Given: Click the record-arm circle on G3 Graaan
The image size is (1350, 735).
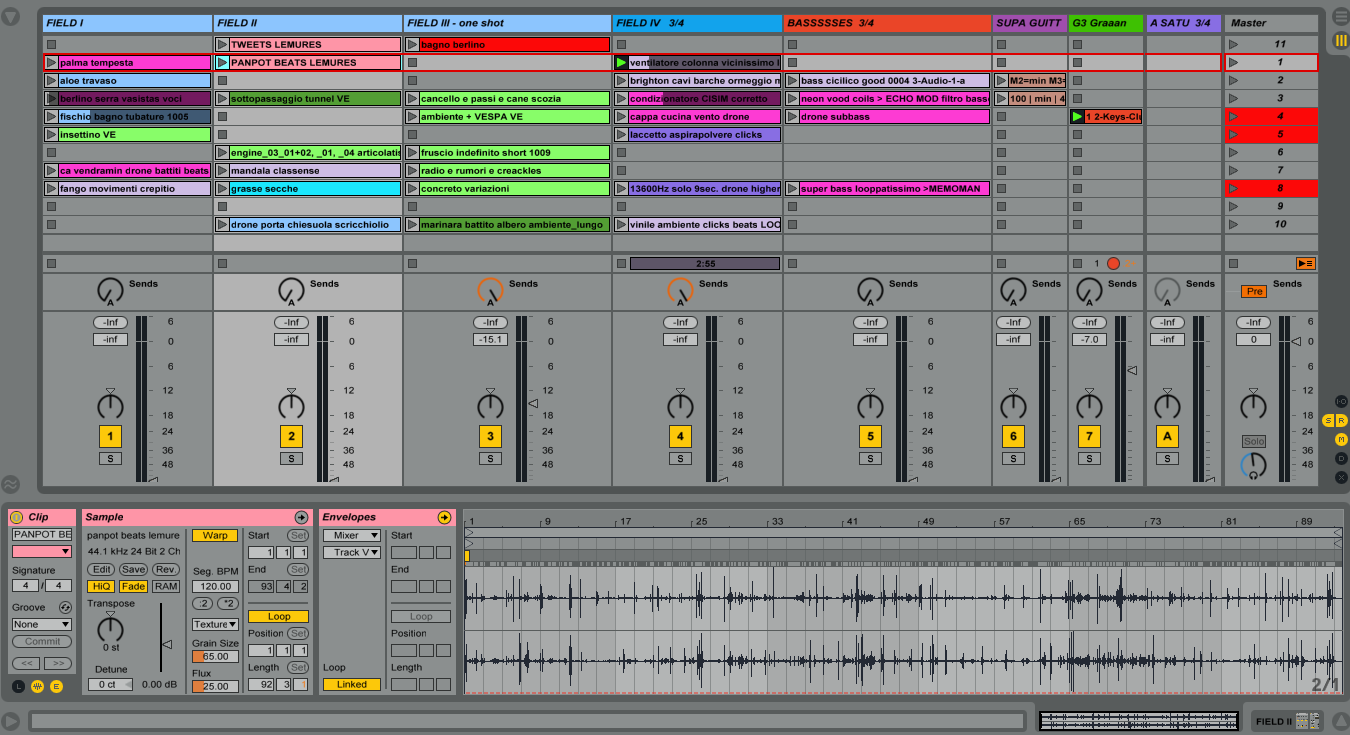Looking at the screenshot, I should (1113, 264).
